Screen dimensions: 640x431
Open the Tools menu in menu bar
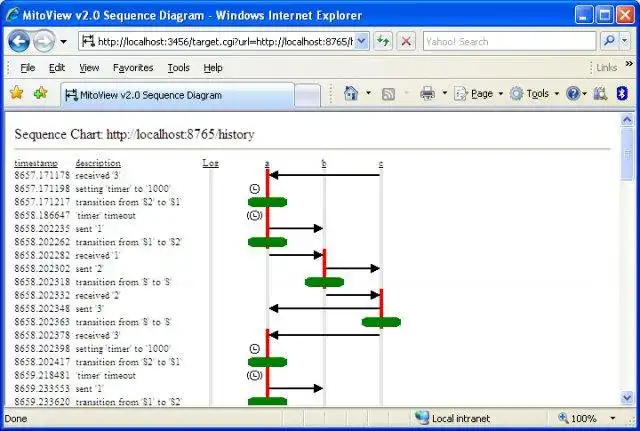click(x=178, y=68)
